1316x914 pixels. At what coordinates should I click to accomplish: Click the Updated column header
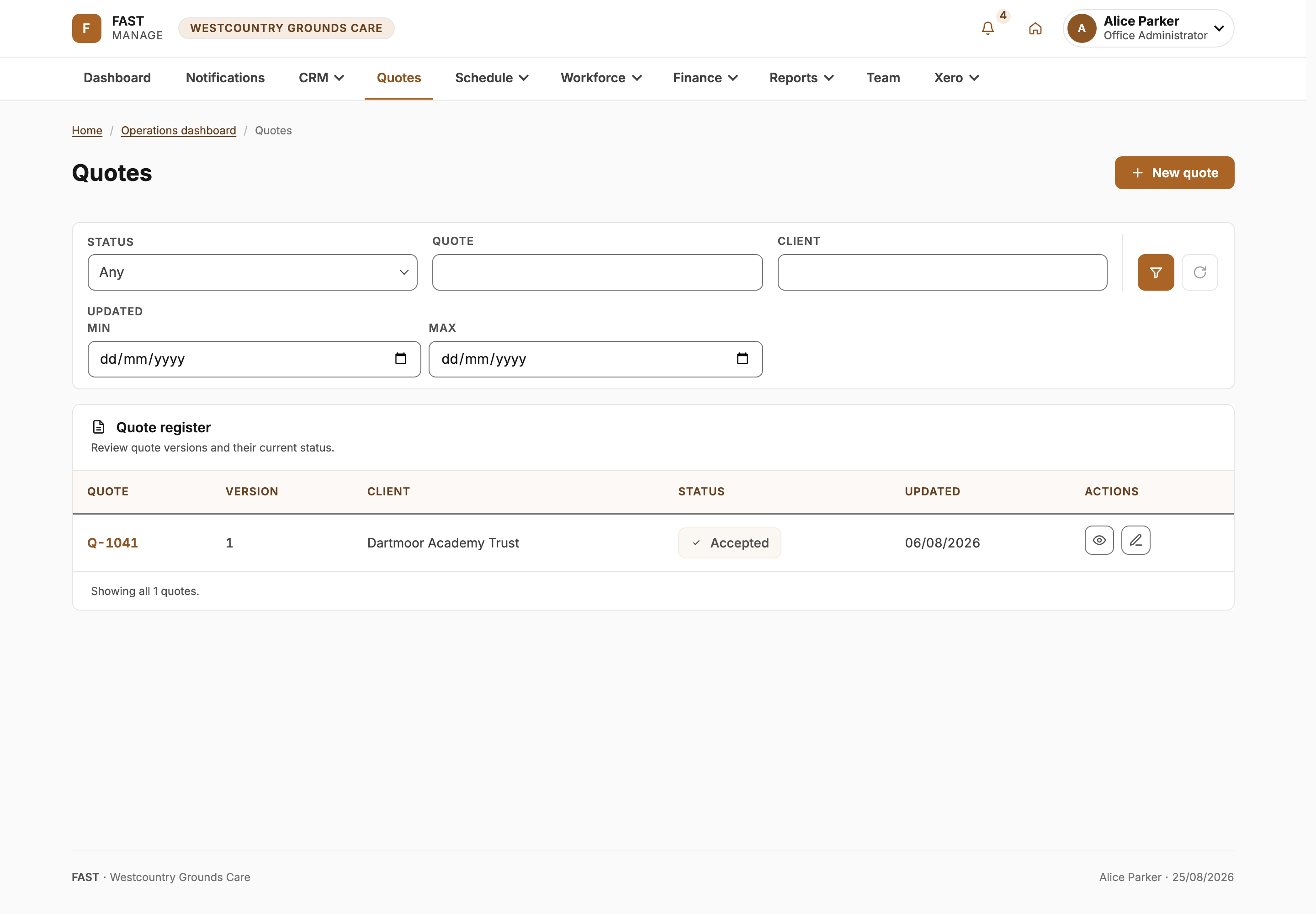(932, 491)
